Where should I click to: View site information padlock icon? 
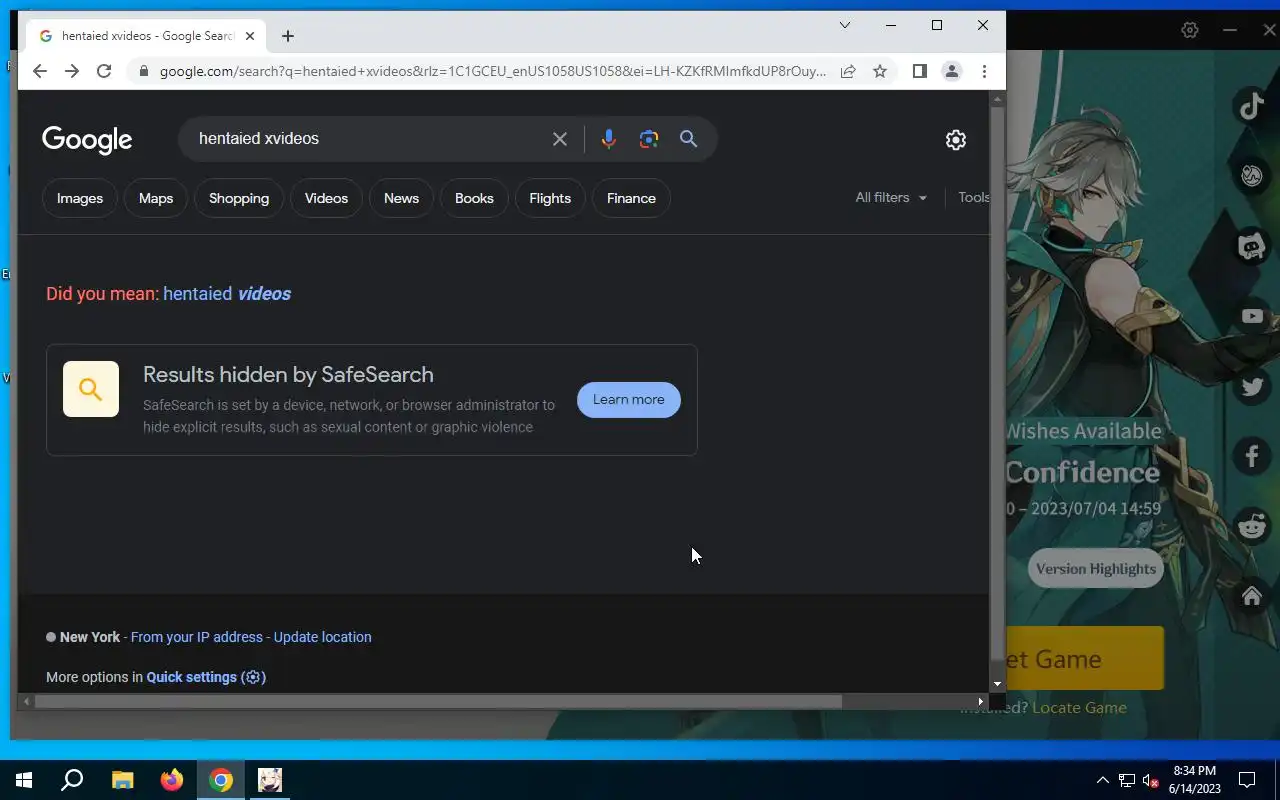coord(143,71)
